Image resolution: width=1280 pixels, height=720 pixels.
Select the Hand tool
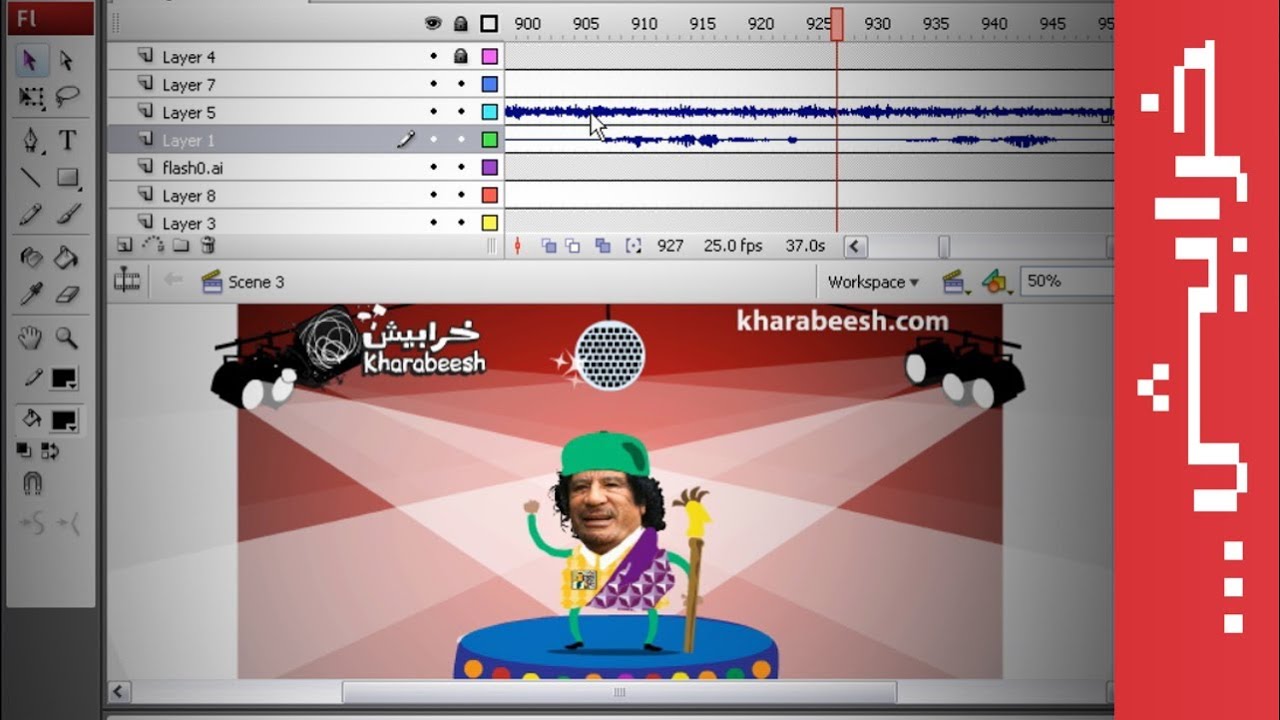pos(30,338)
